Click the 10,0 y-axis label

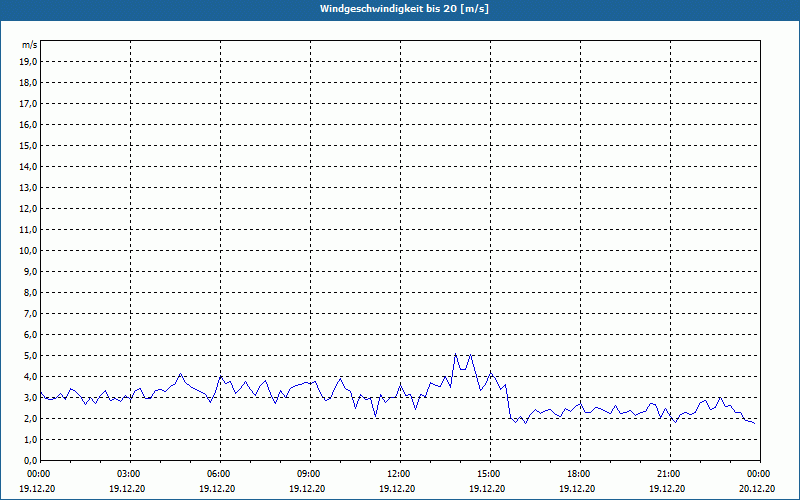tap(28, 251)
